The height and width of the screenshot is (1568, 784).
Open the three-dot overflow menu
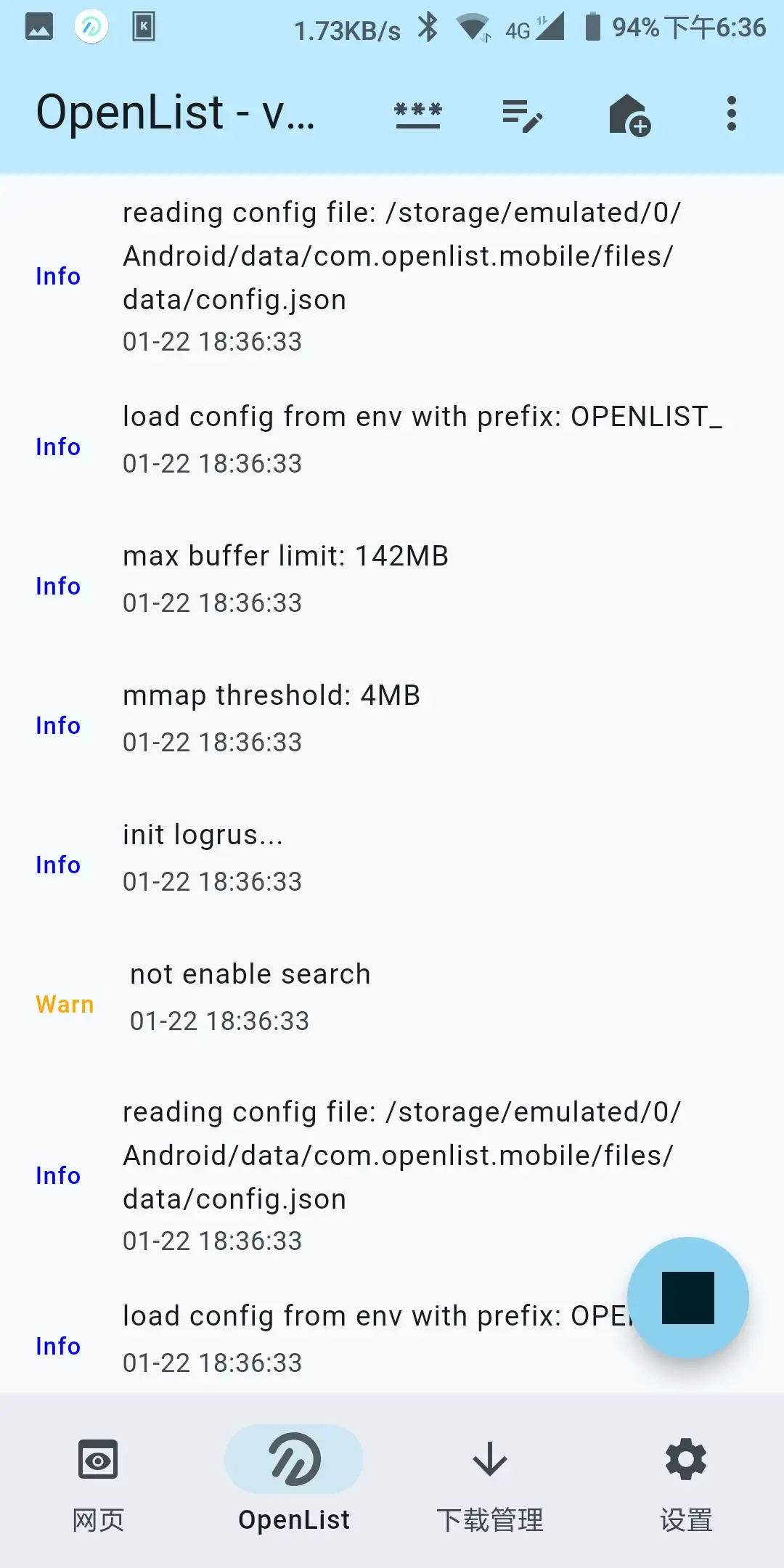731,114
